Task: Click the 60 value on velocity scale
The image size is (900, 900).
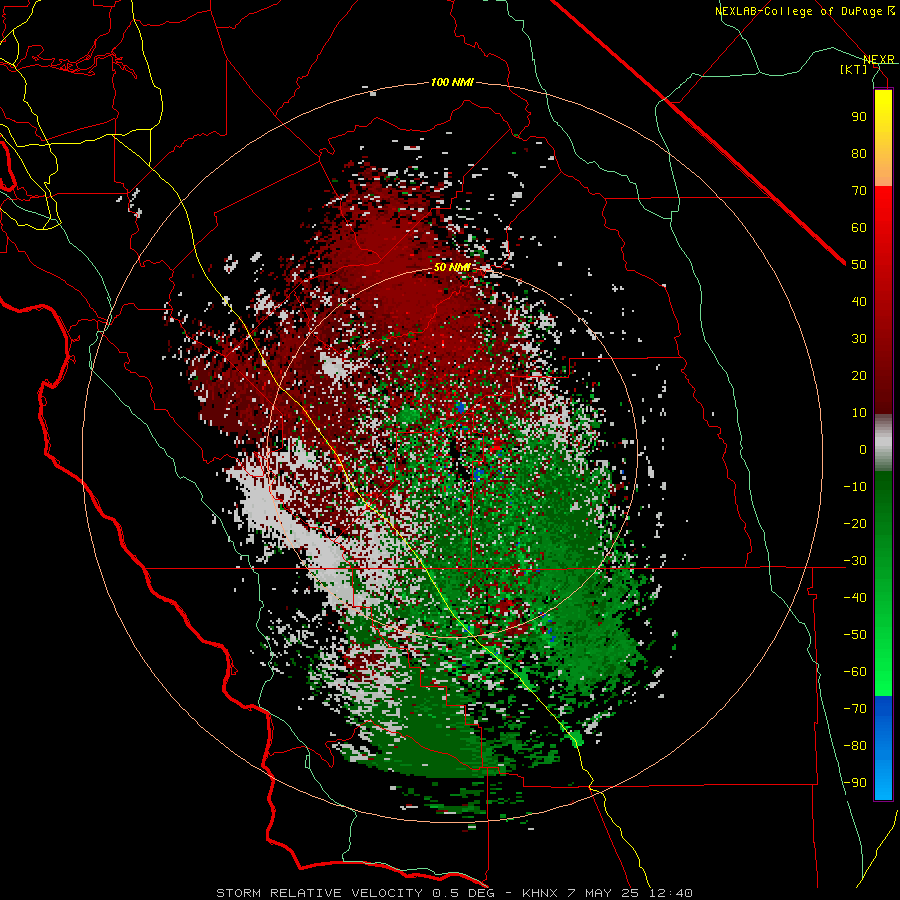Action: click(x=859, y=227)
